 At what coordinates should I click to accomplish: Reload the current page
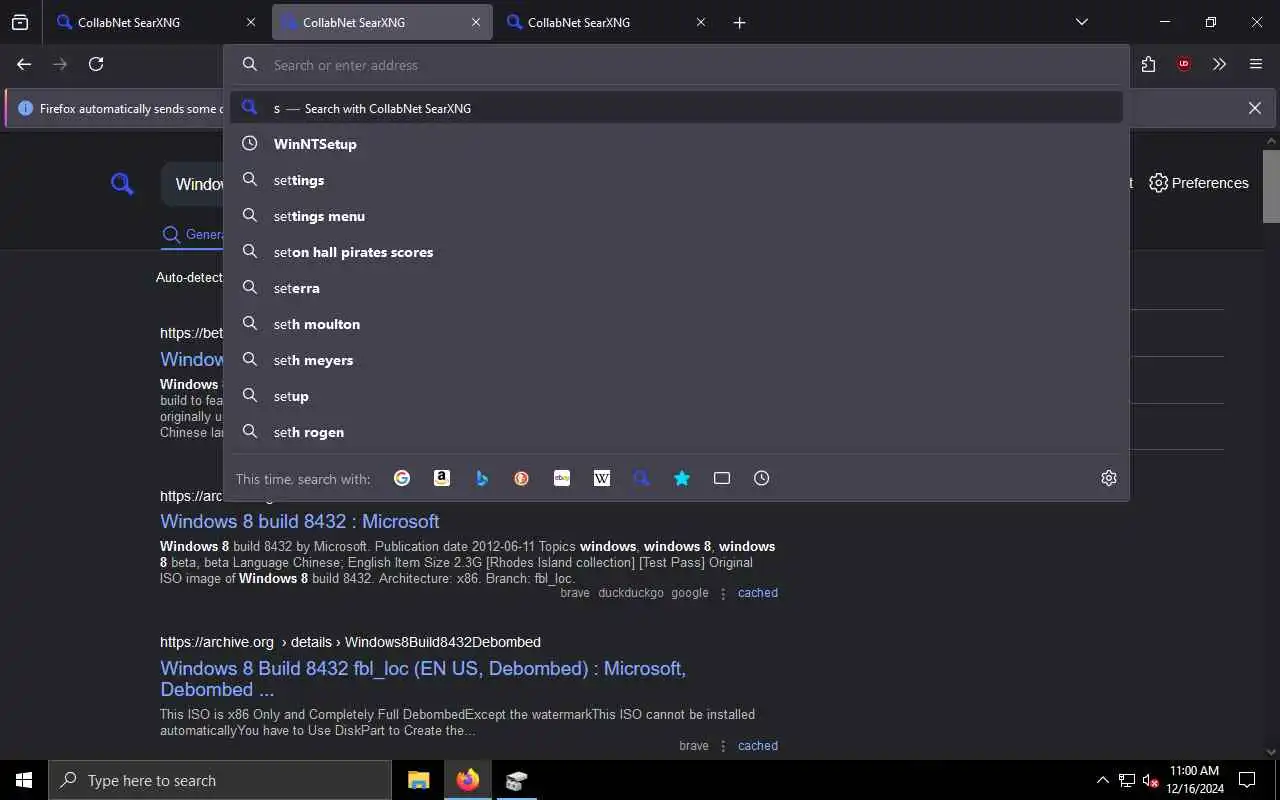96,64
